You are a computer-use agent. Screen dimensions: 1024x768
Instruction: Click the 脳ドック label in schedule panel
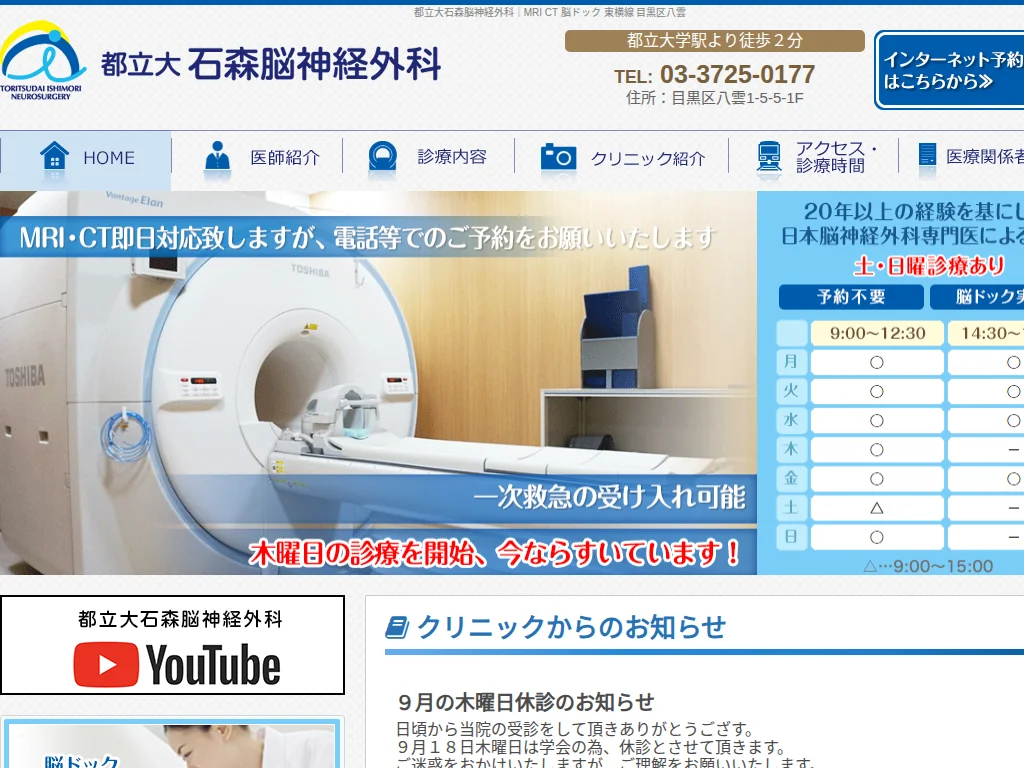coord(977,297)
